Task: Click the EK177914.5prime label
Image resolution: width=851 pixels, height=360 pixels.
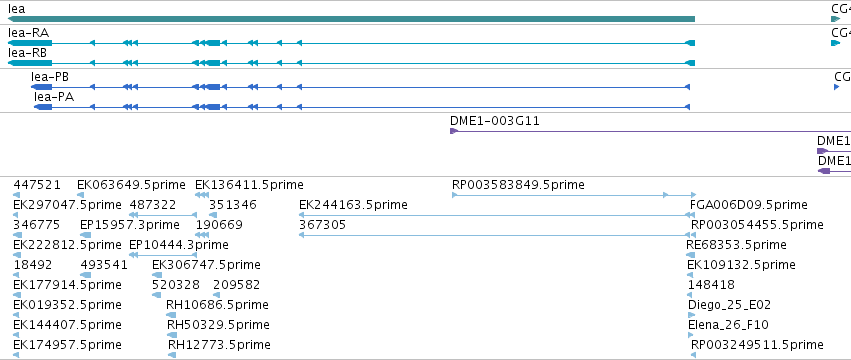Action: click(67, 285)
